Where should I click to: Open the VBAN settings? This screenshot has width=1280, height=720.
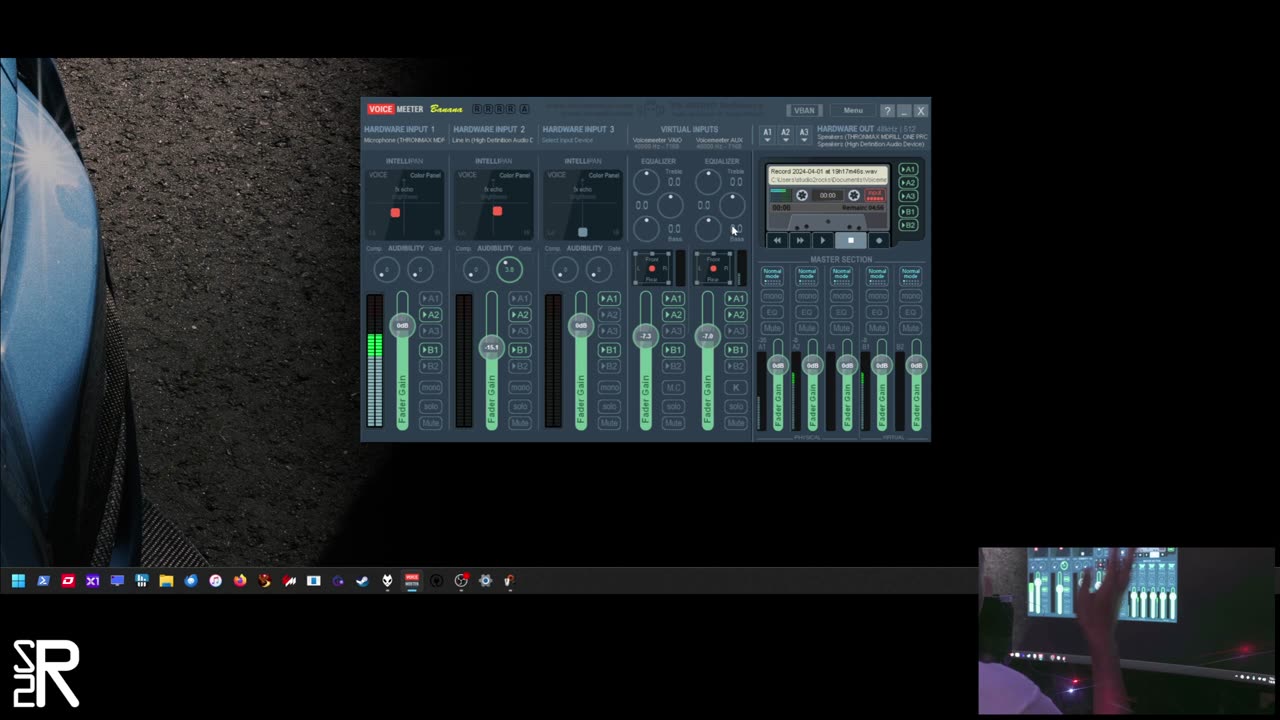804,111
